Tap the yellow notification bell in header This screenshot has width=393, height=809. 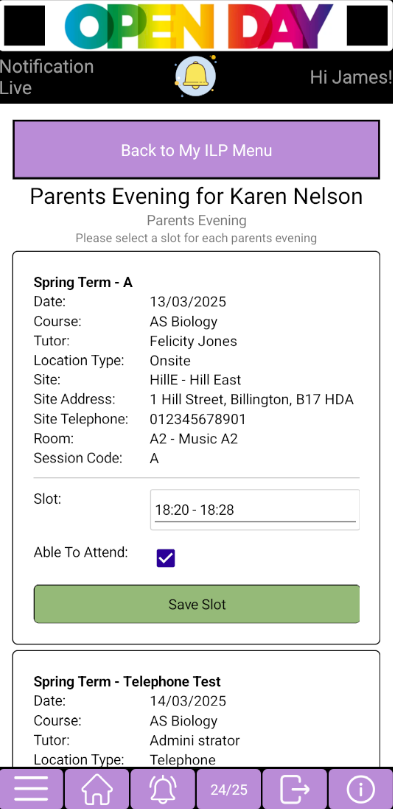pos(195,76)
